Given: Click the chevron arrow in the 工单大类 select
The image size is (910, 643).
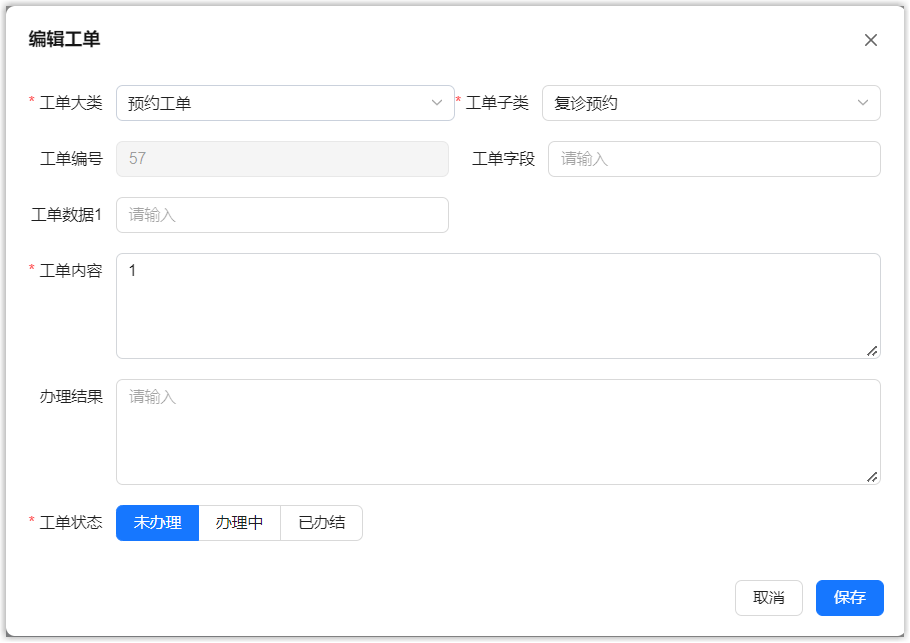Looking at the screenshot, I should [437, 103].
